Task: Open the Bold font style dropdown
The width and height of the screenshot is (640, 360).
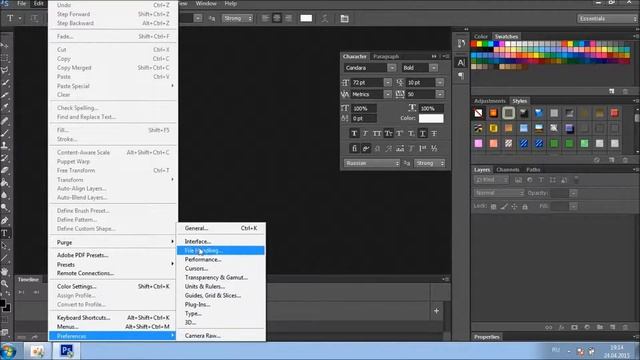Action: point(433,68)
